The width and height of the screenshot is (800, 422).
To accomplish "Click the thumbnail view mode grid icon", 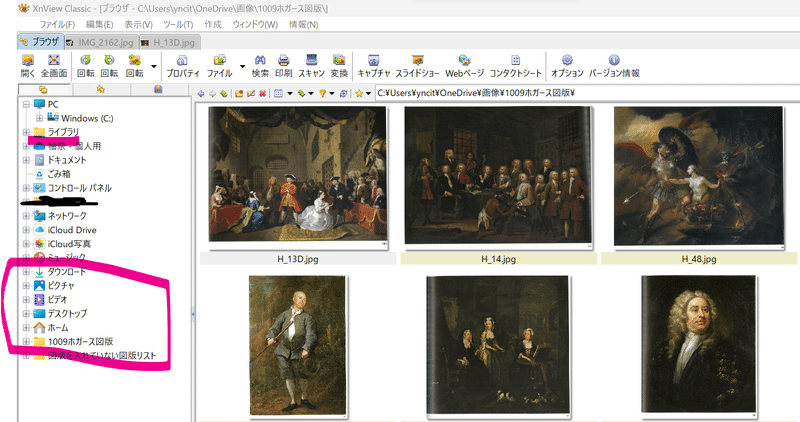I will point(278,93).
